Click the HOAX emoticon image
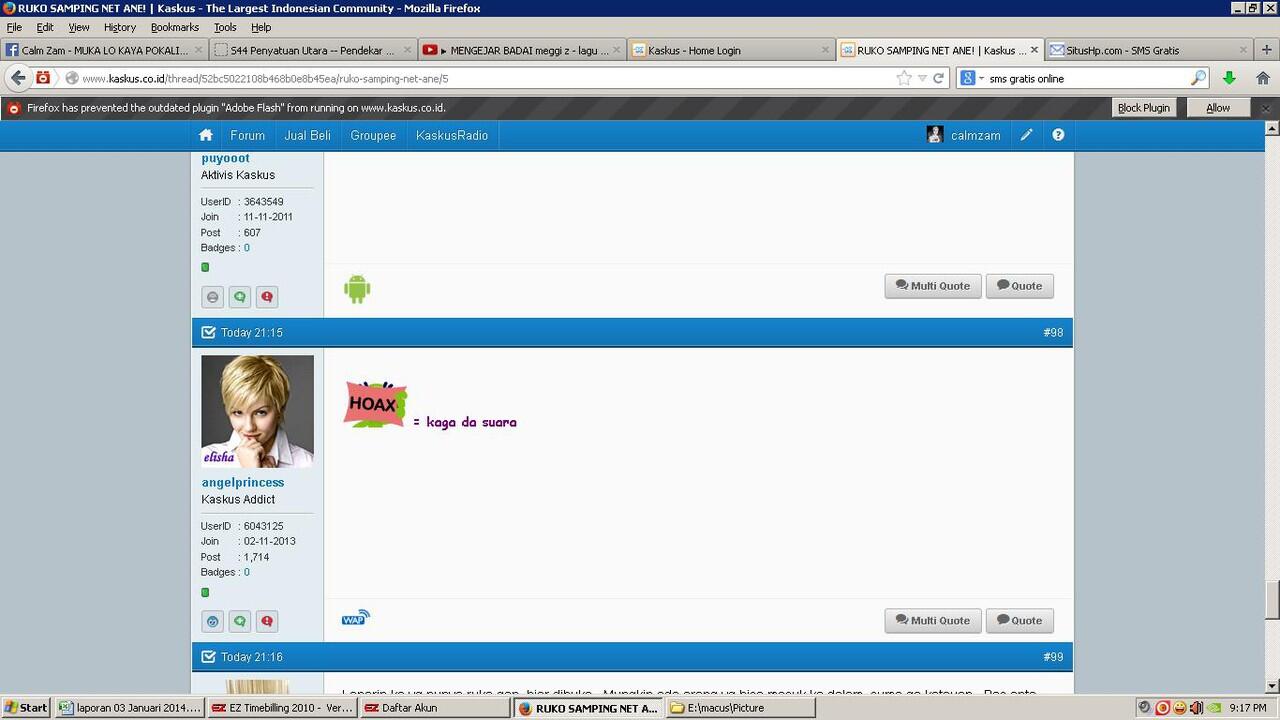Viewport: 1280px width, 720px height. [375, 404]
